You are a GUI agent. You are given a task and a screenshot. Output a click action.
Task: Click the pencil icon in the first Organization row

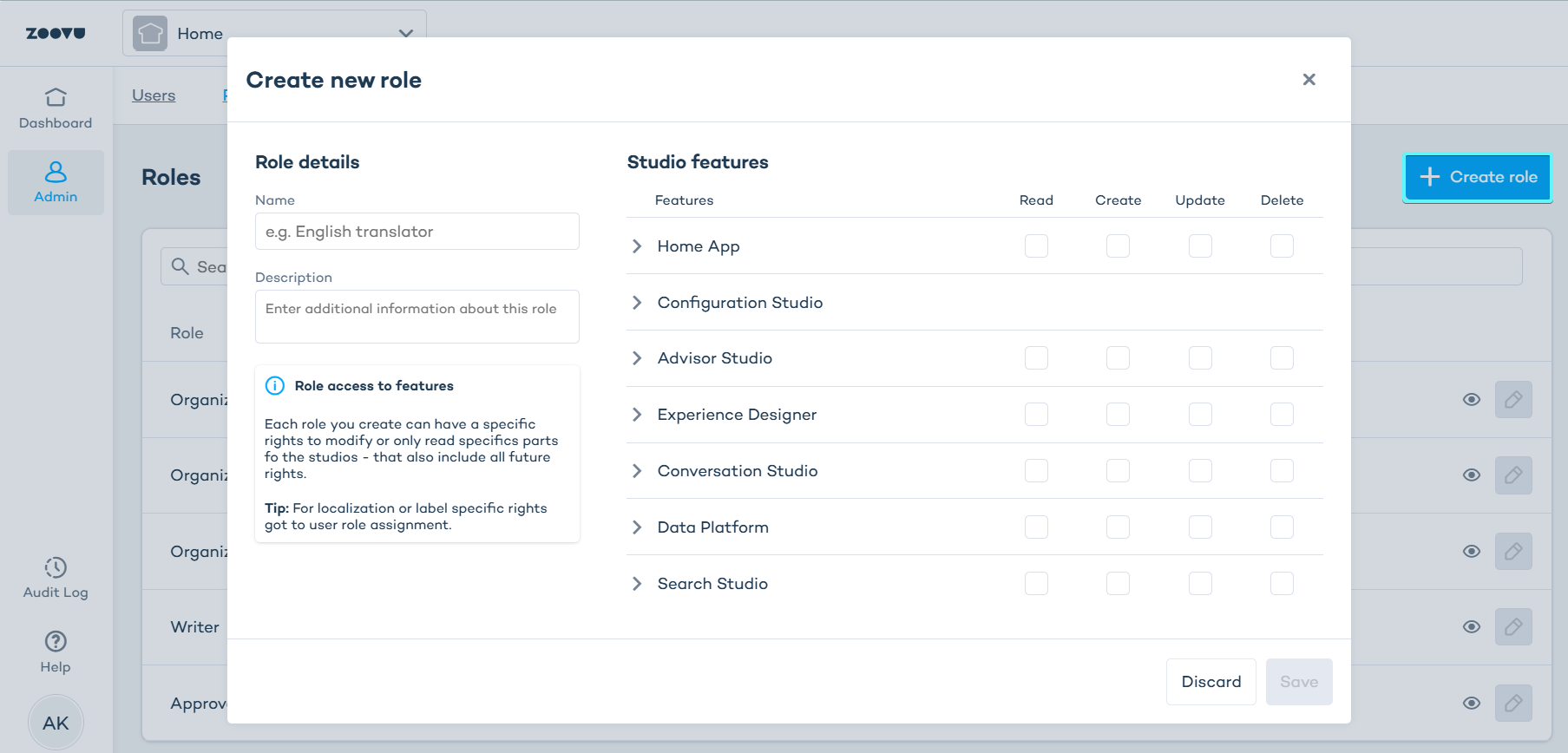pyautogui.click(x=1513, y=400)
